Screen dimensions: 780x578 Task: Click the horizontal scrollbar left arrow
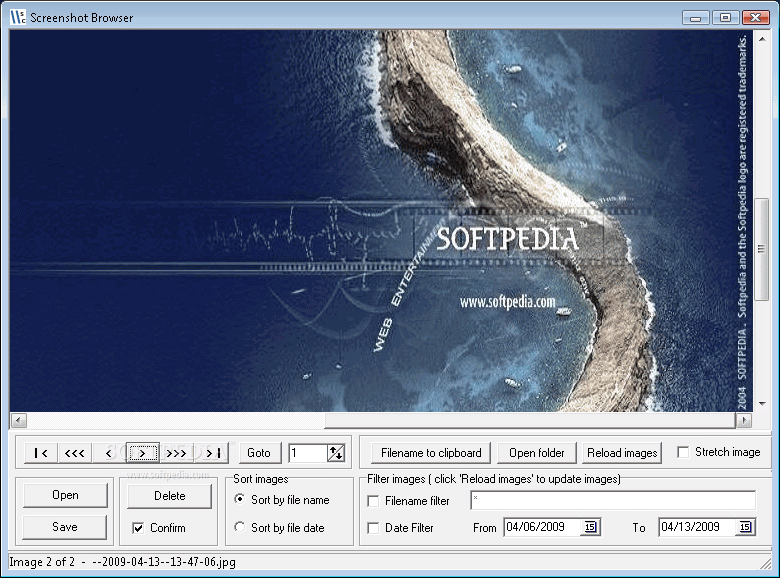coord(18,421)
